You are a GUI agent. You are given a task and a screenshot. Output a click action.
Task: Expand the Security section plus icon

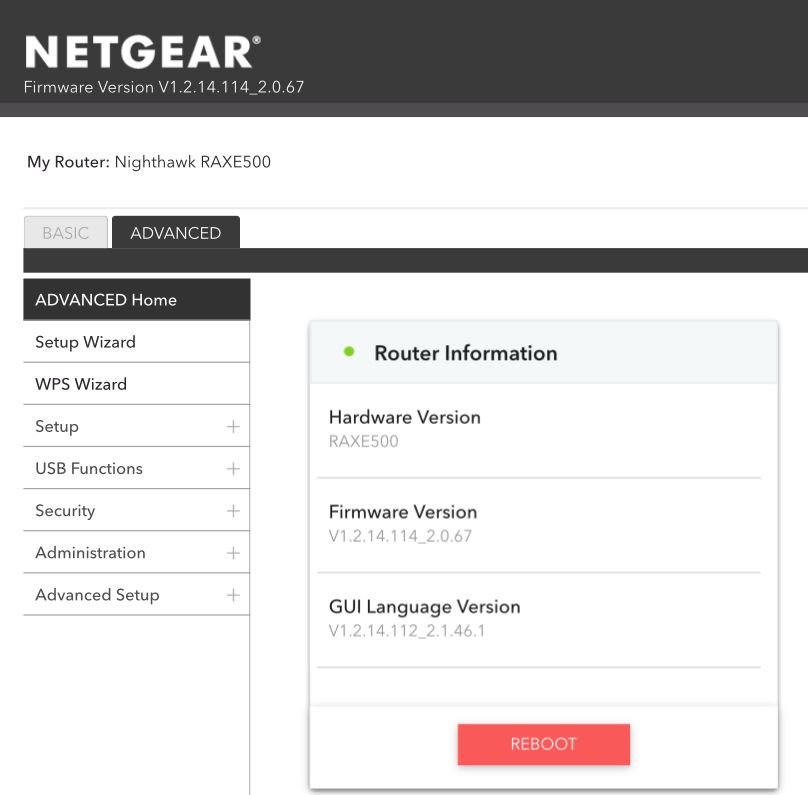point(233,511)
